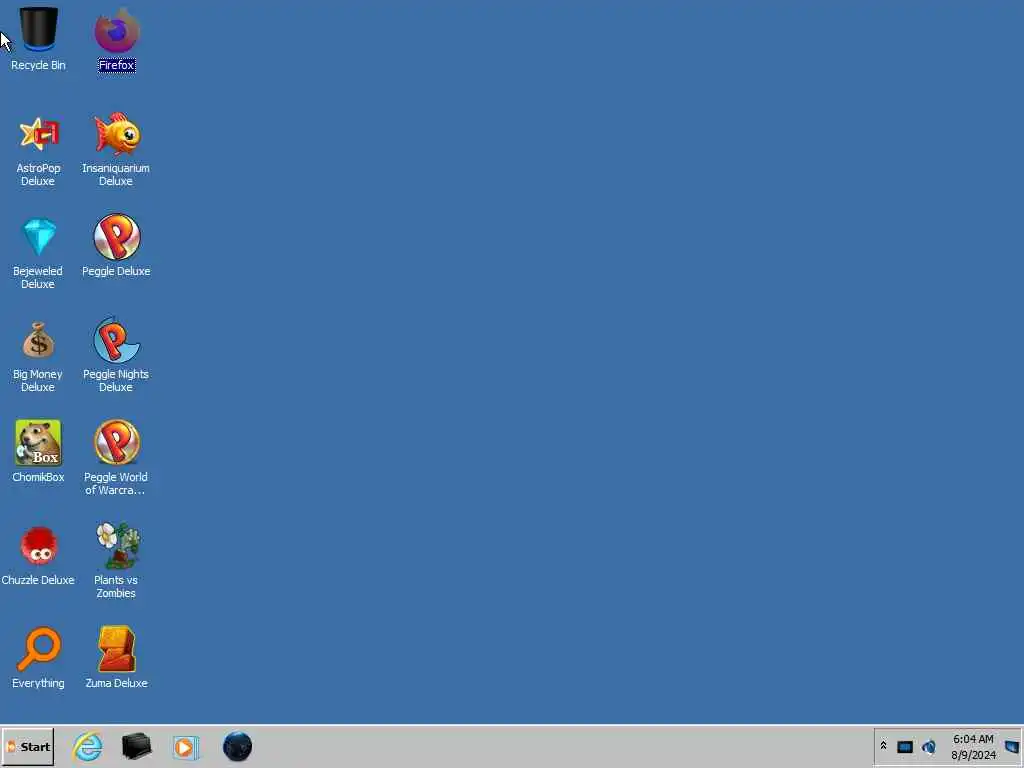This screenshot has height=768, width=1024.
Task: Click the network tray icon
Action: [905, 746]
